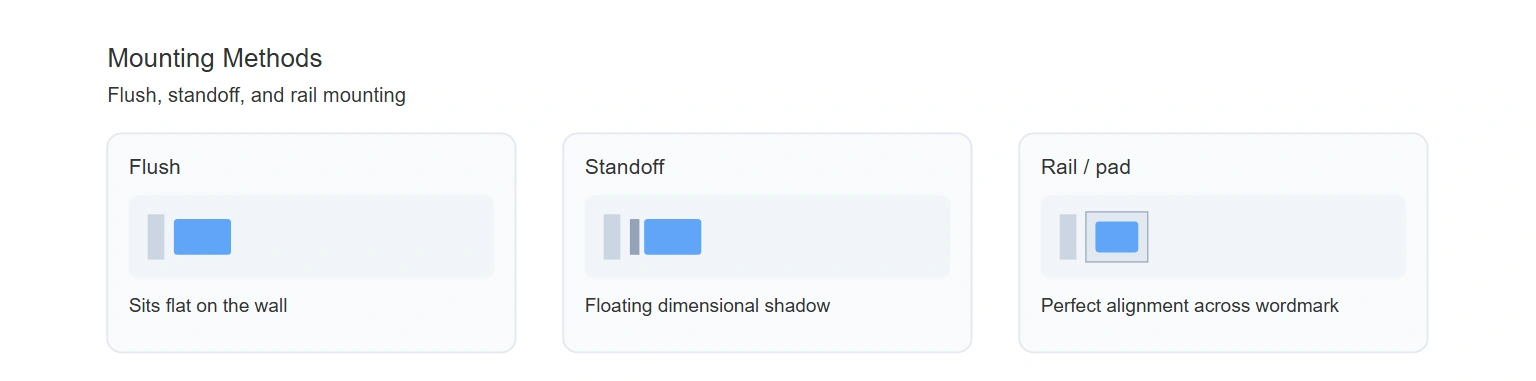Click the Rail / pad card title

click(x=1086, y=167)
